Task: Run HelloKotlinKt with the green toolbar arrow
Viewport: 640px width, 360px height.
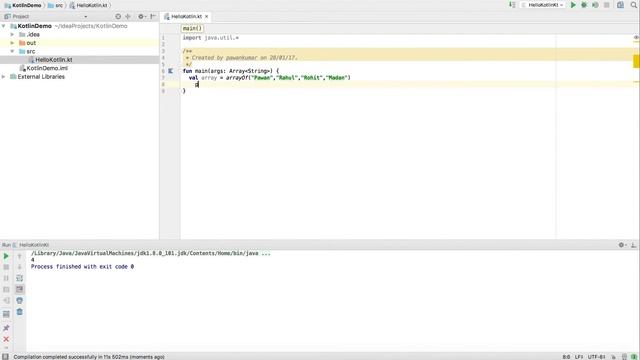Action: tap(573, 5)
